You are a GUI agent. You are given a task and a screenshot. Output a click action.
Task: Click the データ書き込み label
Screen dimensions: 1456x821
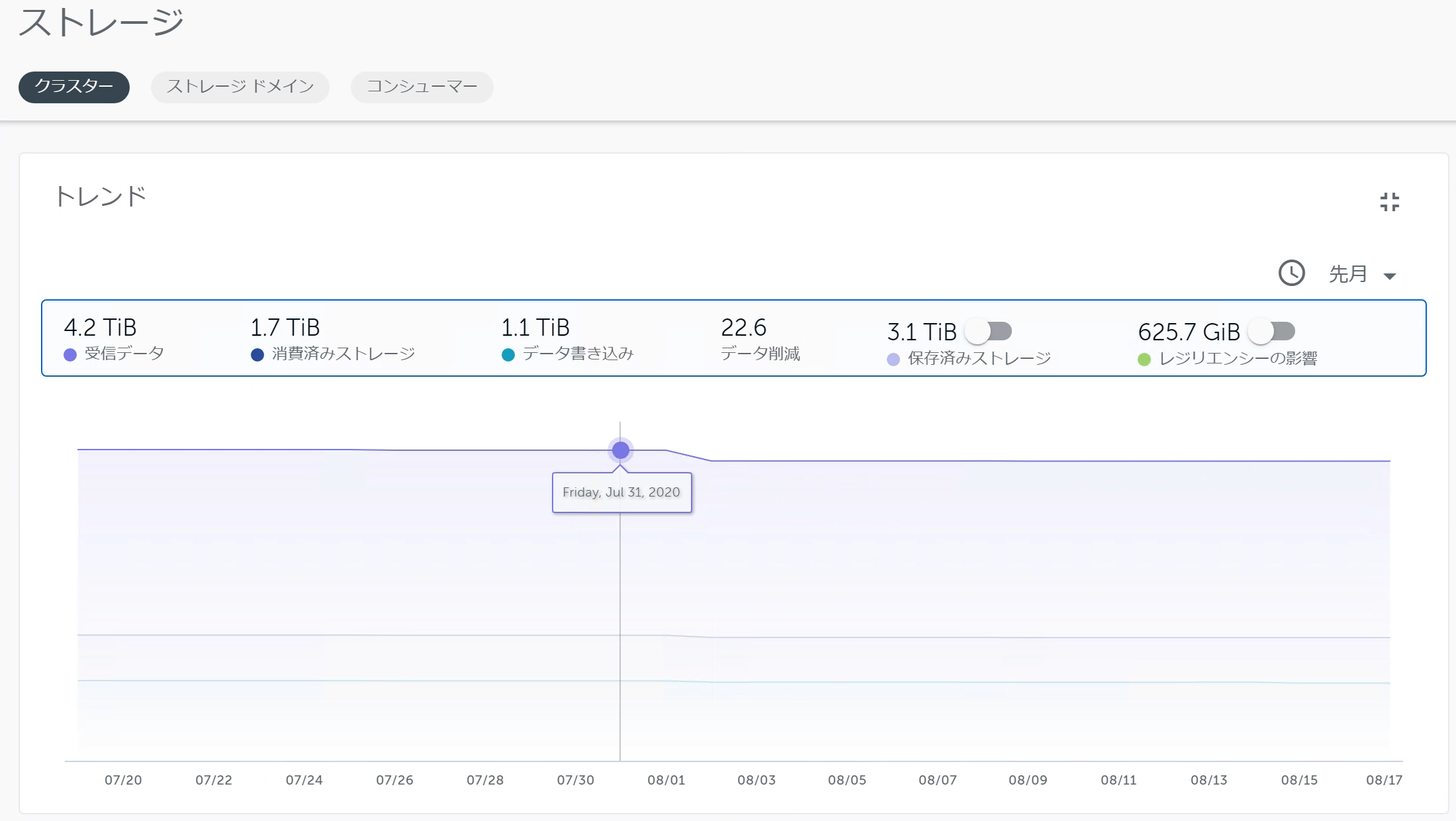point(578,354)
